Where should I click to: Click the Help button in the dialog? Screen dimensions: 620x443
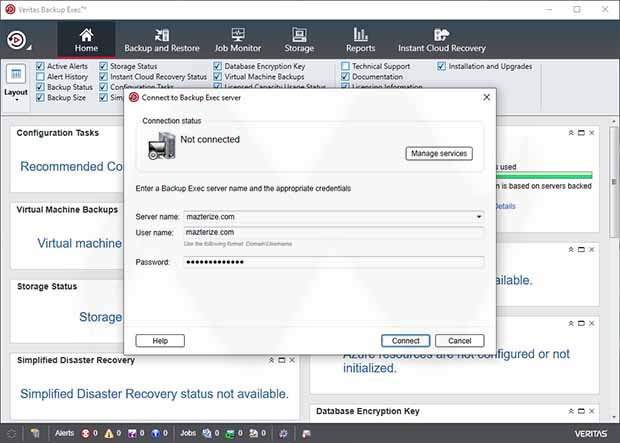tap(160, 341)
